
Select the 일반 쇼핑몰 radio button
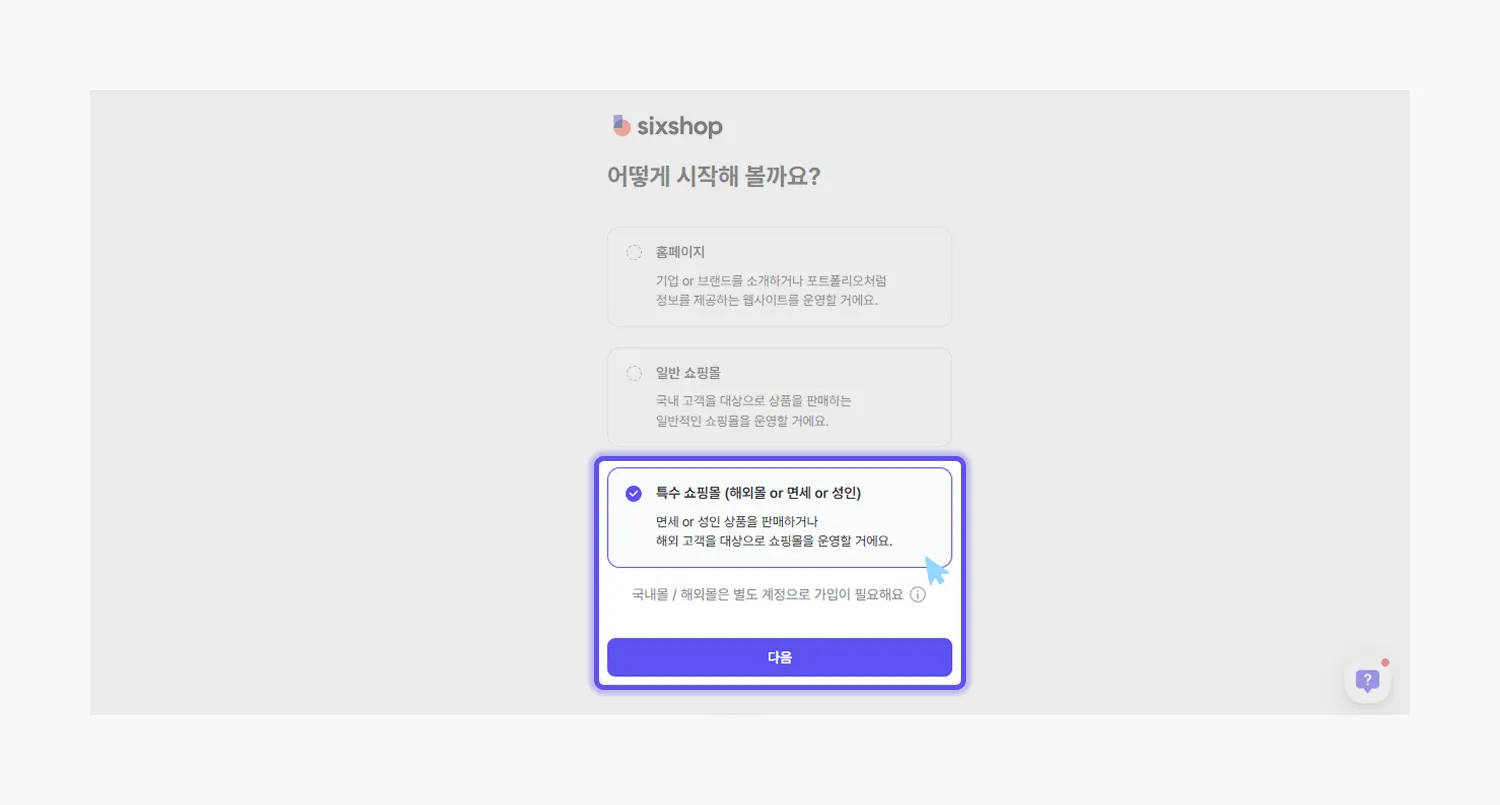click(634, 373)
